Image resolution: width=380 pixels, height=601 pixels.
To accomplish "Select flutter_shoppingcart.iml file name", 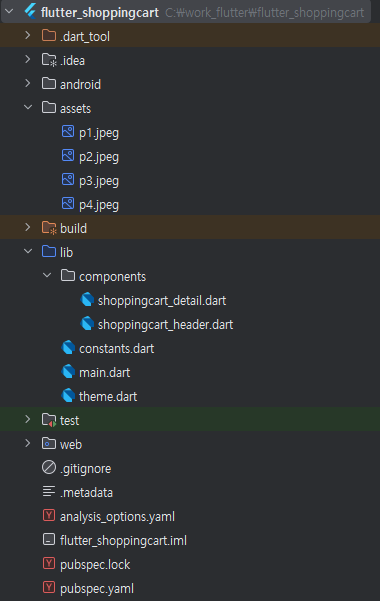I will tap(123, 541).
